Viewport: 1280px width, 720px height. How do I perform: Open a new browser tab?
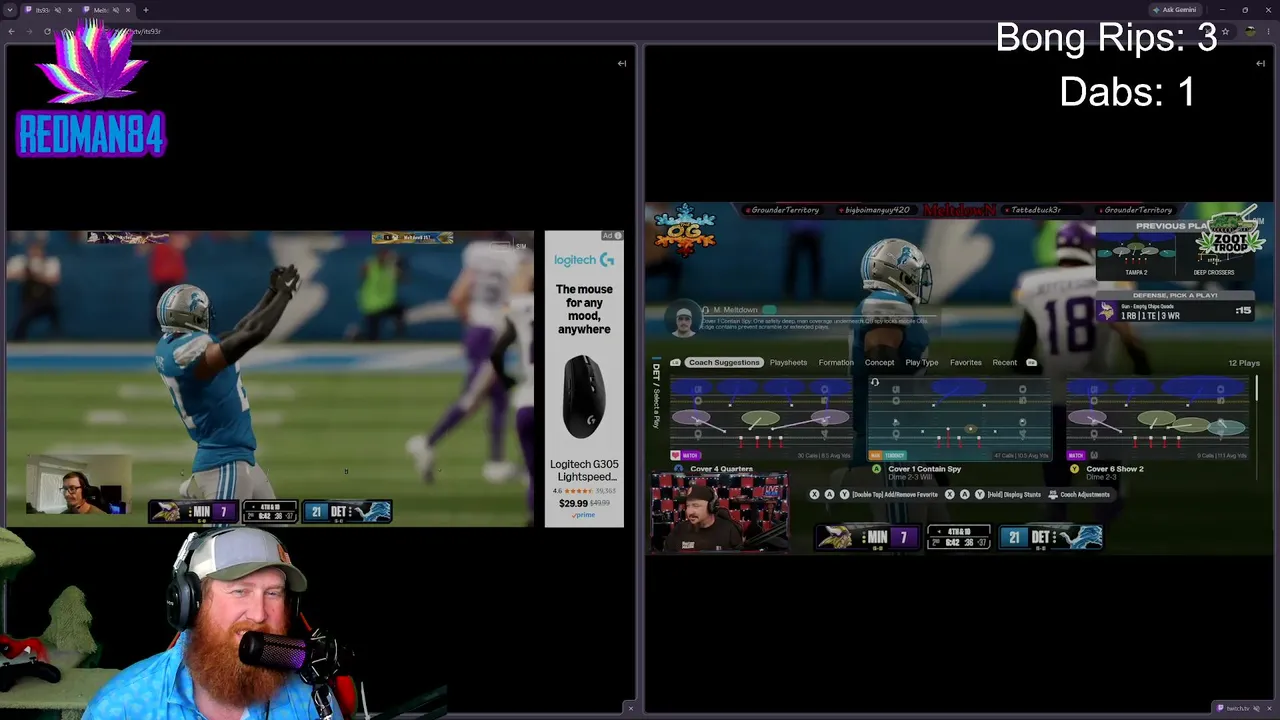(145, 10)
